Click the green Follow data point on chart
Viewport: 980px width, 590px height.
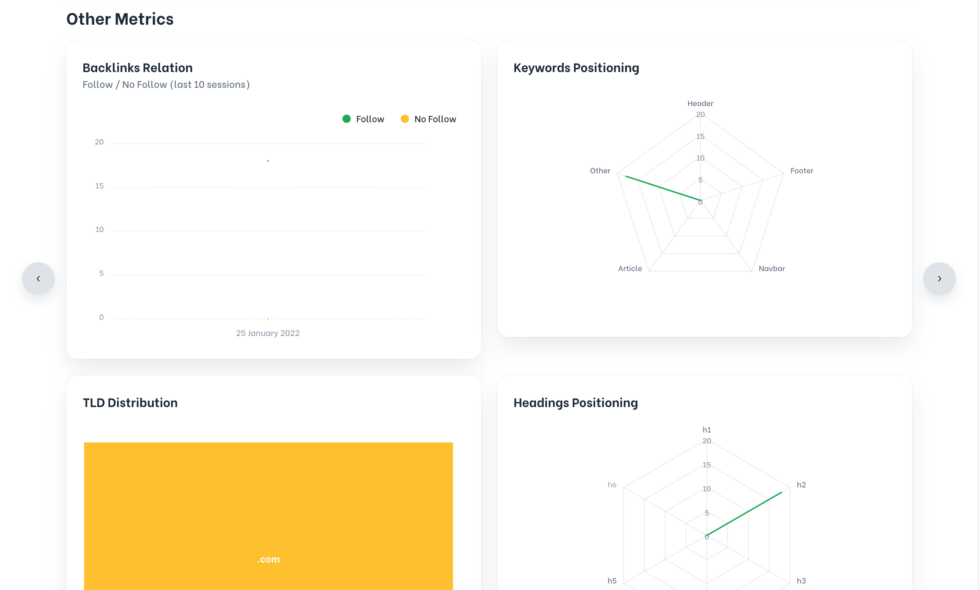(x=268, y=161)
